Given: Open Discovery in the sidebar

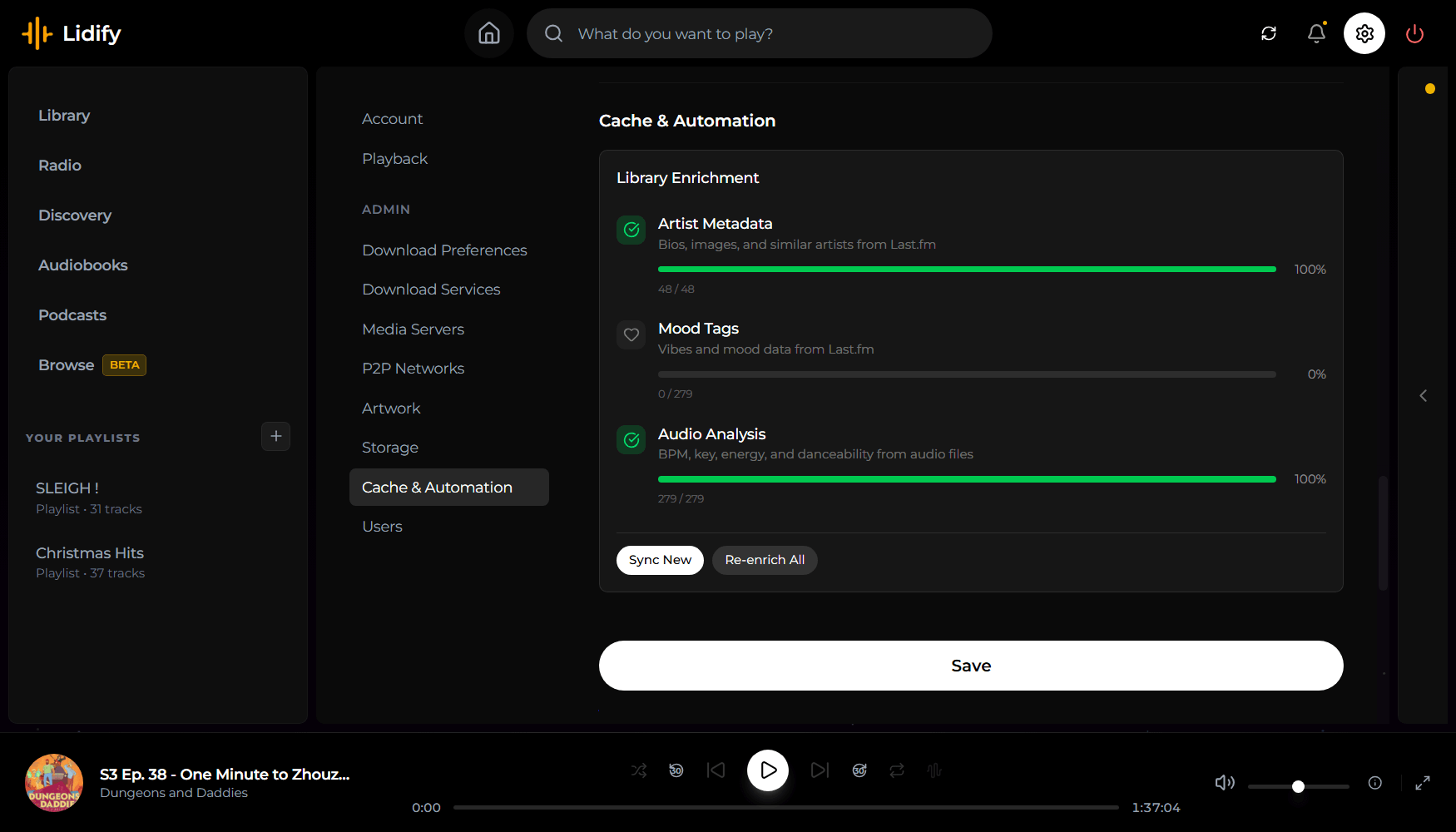Looking at the screenshot, I should [75, 215].
